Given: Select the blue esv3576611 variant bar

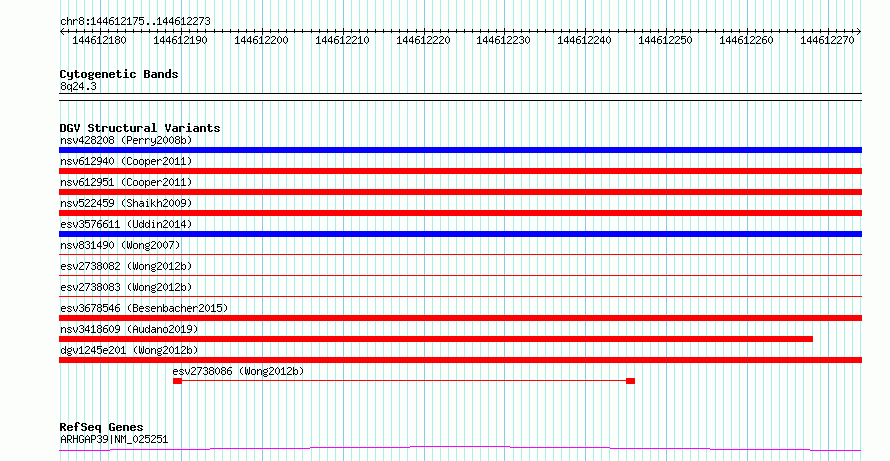Looking at the screenshot, I should click(460, 234).
